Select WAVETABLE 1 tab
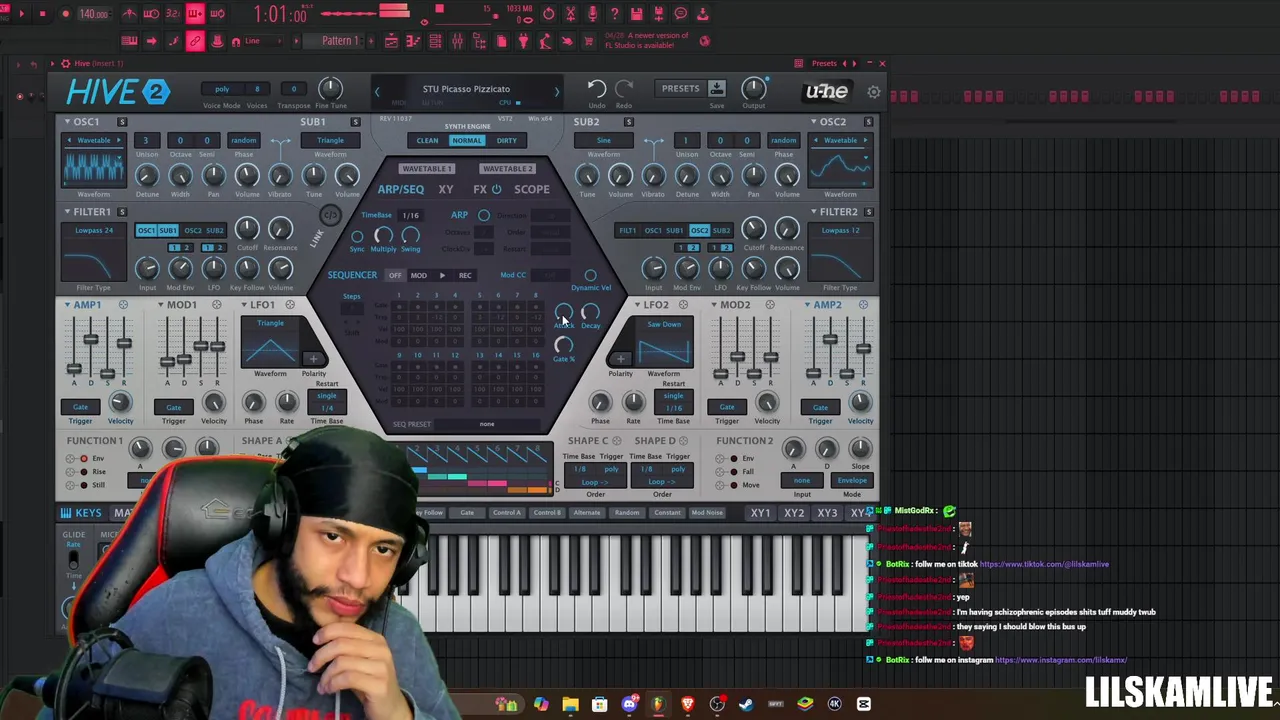 point(426,168)
